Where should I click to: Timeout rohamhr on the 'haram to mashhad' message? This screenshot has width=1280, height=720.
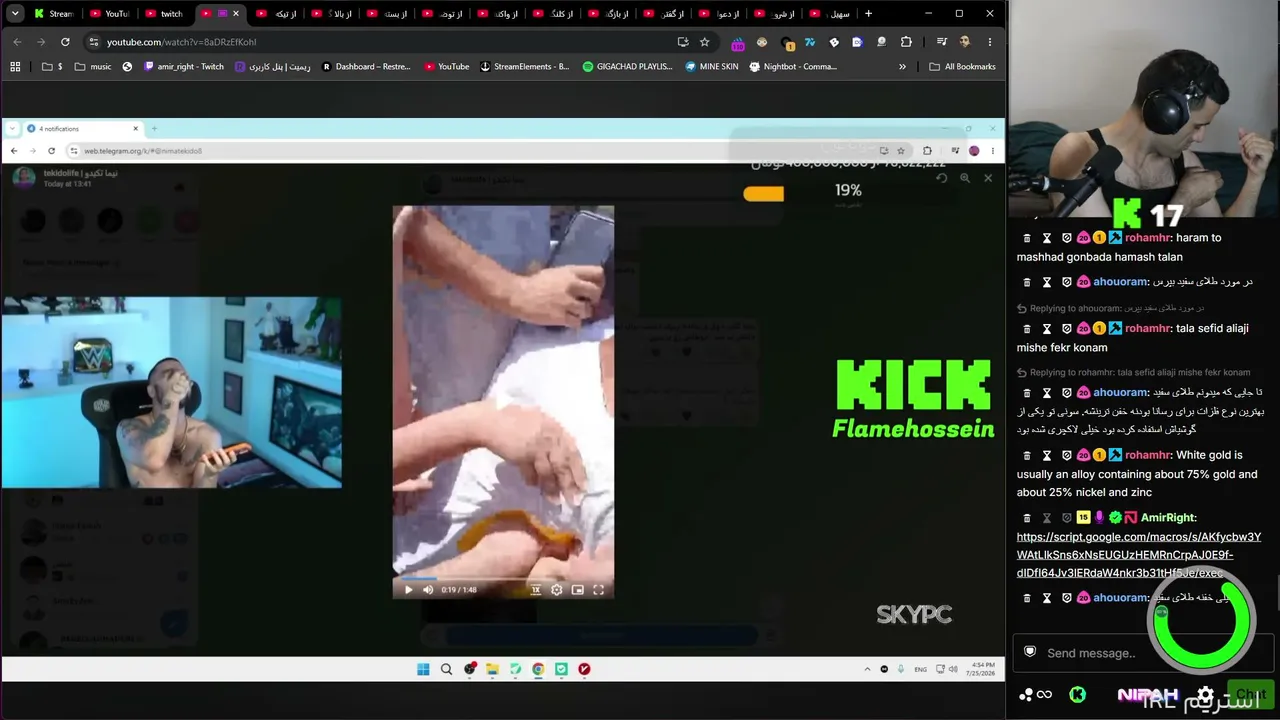coord(1047,238)
